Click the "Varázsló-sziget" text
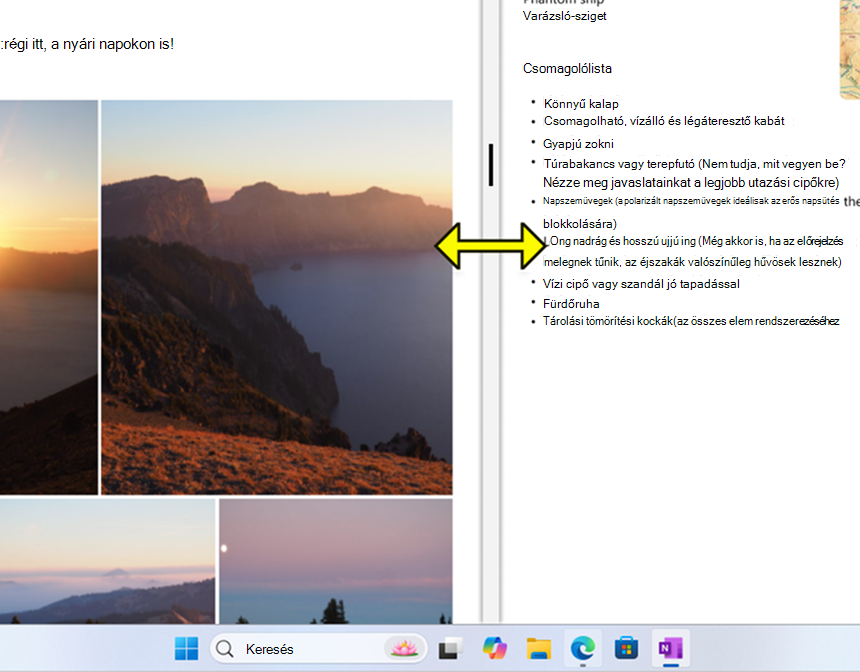 pos(564,16)
